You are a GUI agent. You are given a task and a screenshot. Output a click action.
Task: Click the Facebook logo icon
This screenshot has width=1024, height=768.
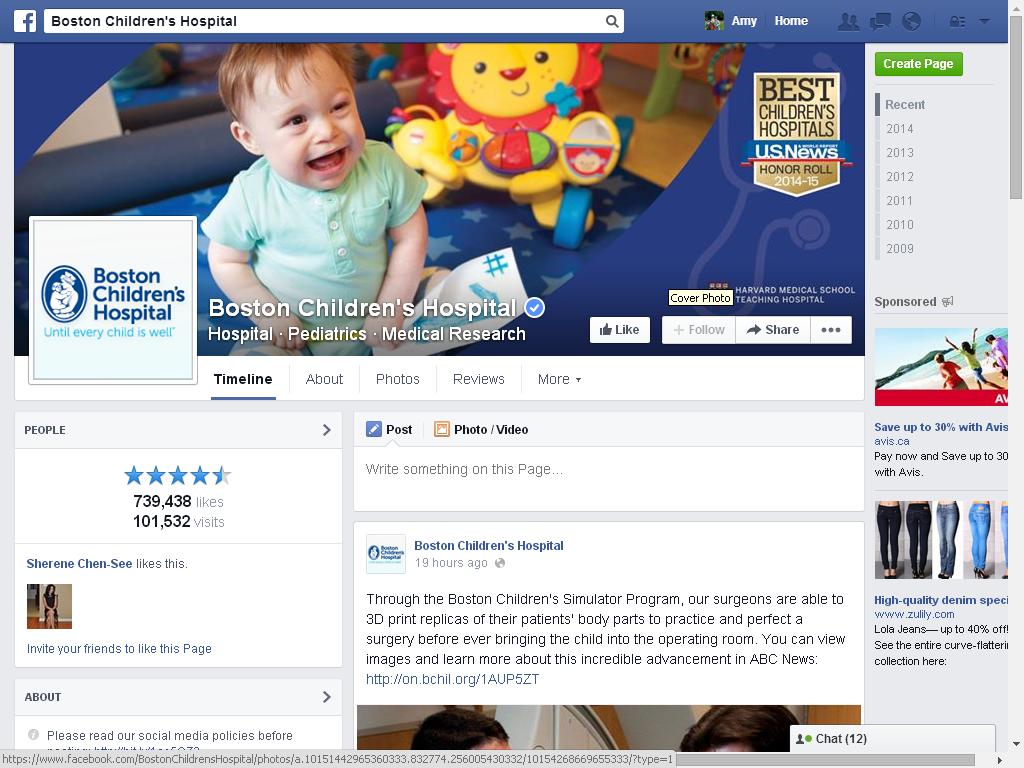point(25,21)
